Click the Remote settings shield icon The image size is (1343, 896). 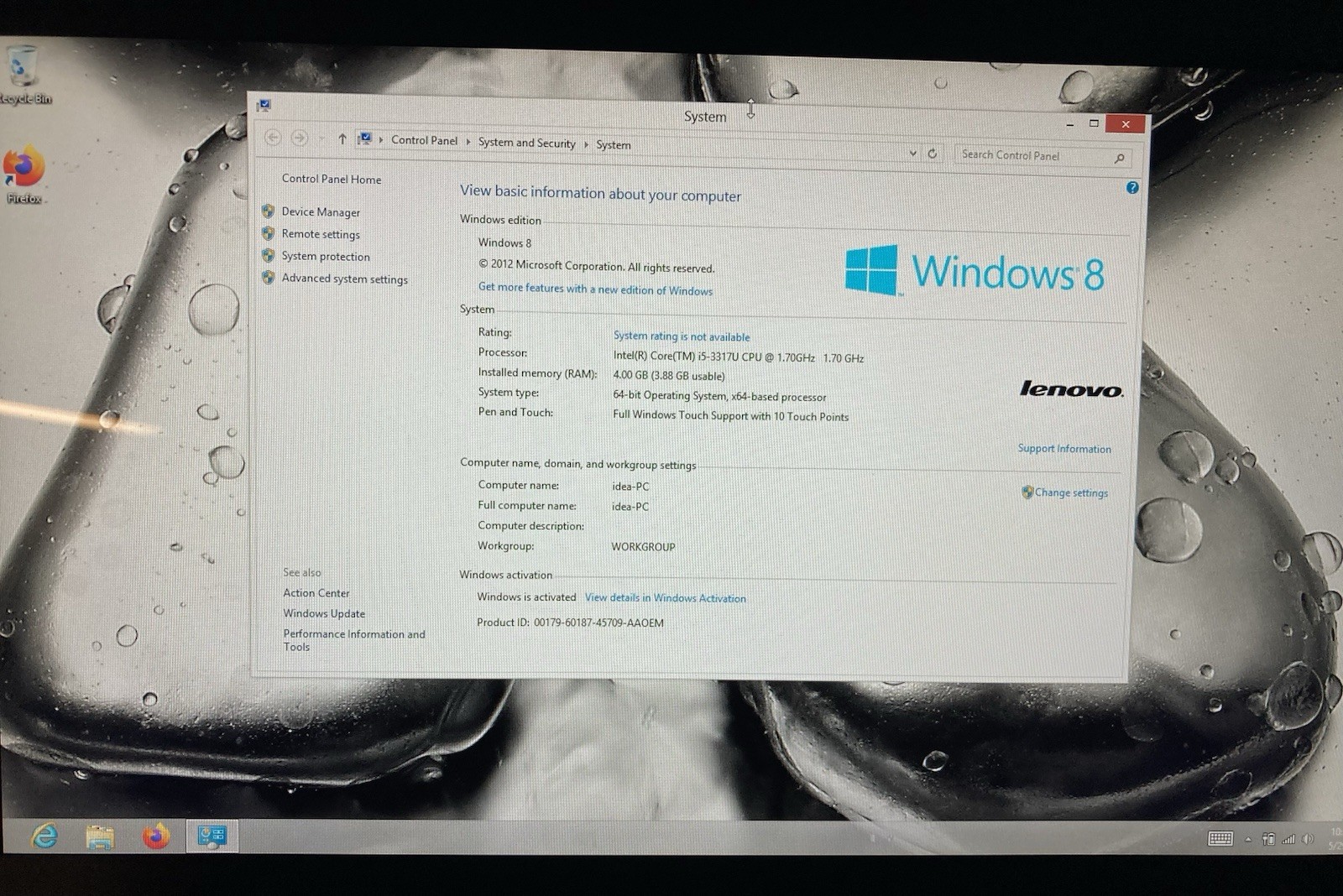coord(269,233)
